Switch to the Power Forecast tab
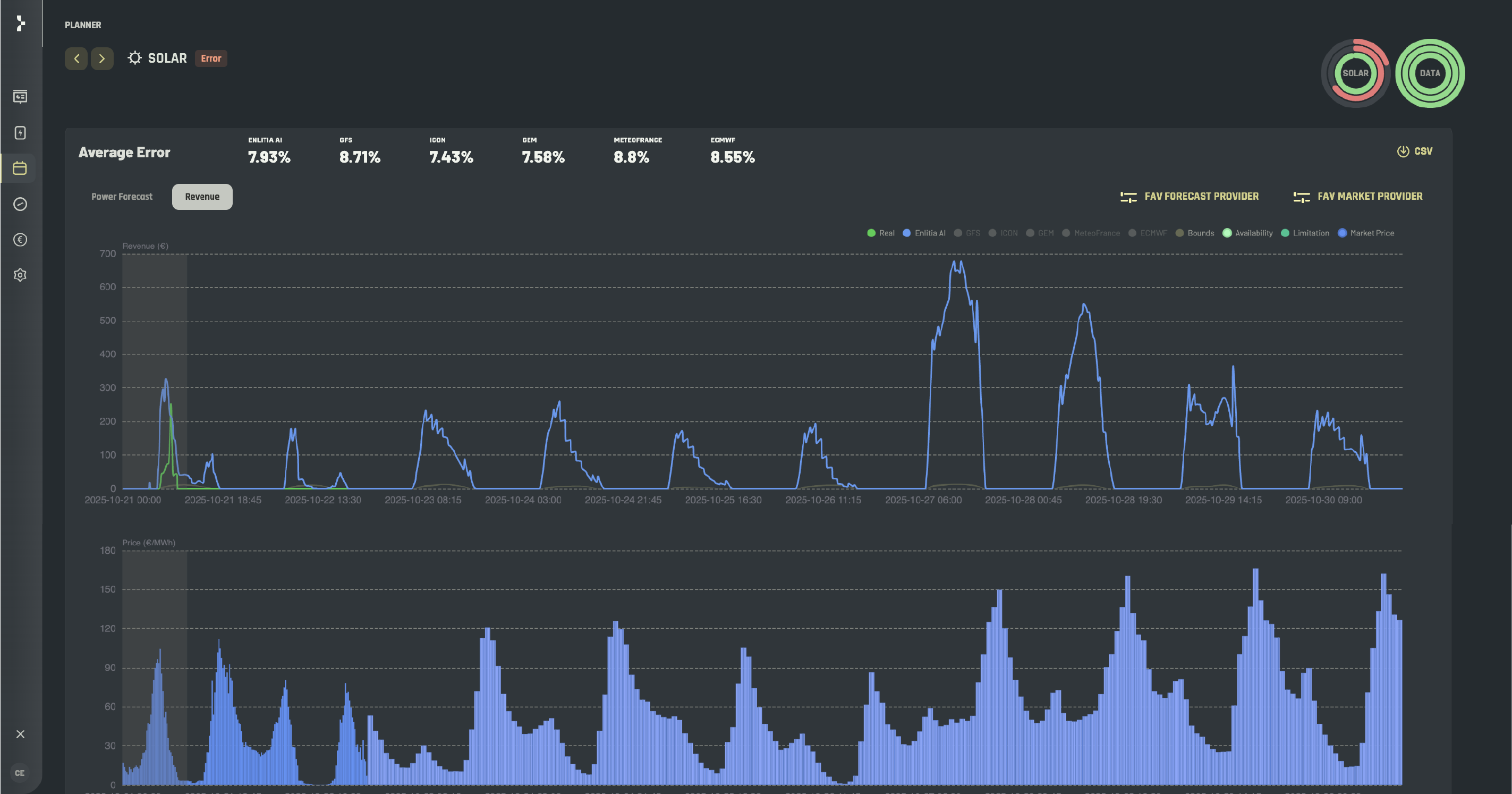Viewport: 1512px width, 794px height. pyautogui.click(x=122, y=197)
